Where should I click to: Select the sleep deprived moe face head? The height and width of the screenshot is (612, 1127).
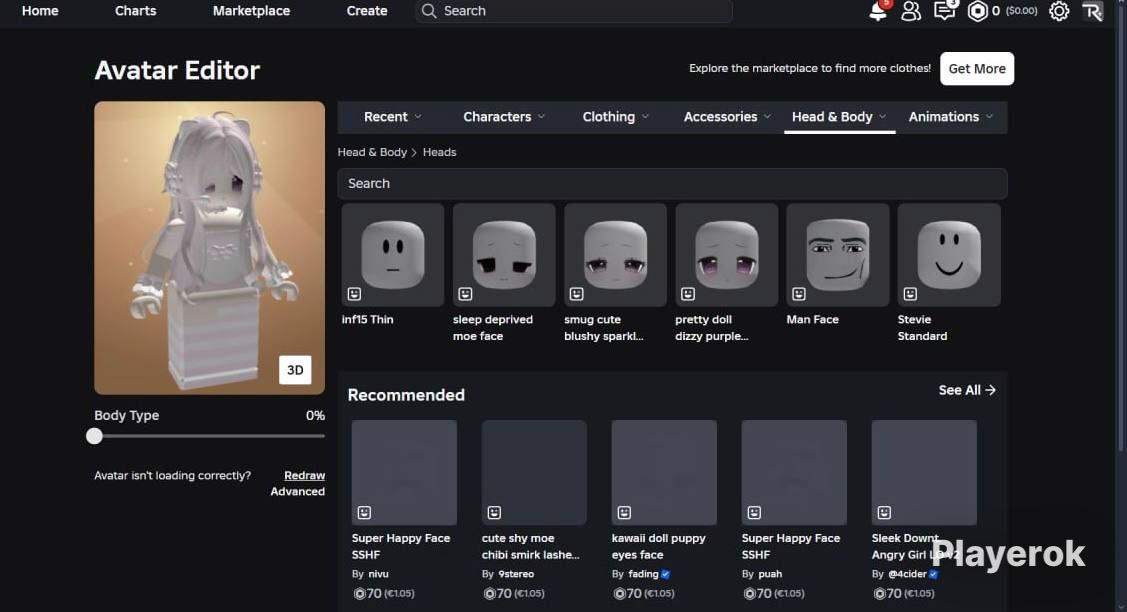click(504, 255)
